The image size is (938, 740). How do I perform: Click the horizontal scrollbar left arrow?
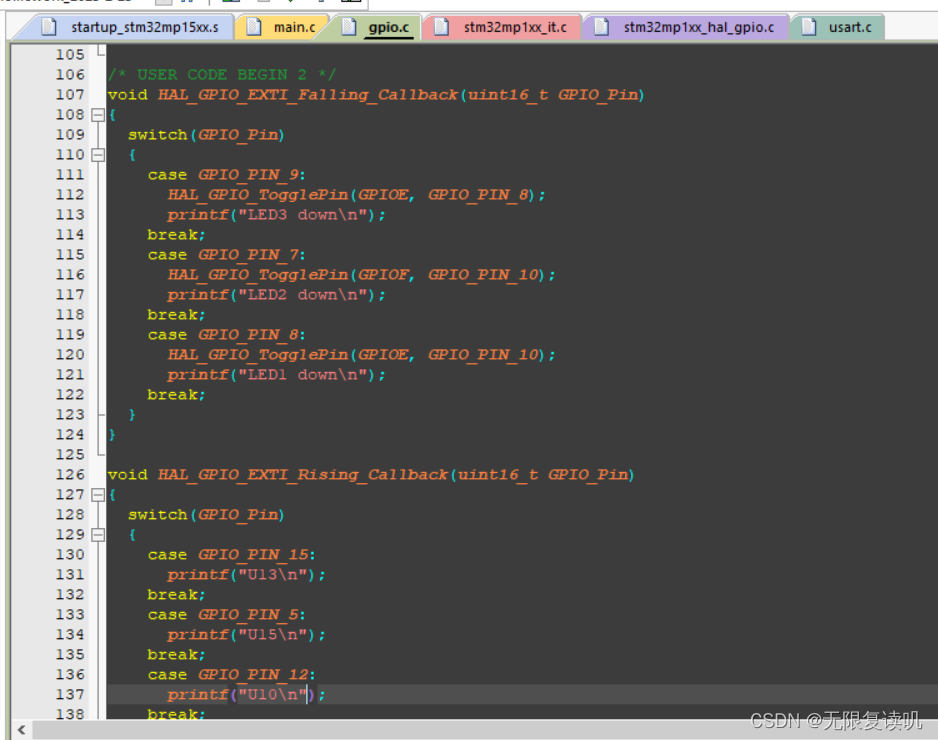click(x=22, y=729)
